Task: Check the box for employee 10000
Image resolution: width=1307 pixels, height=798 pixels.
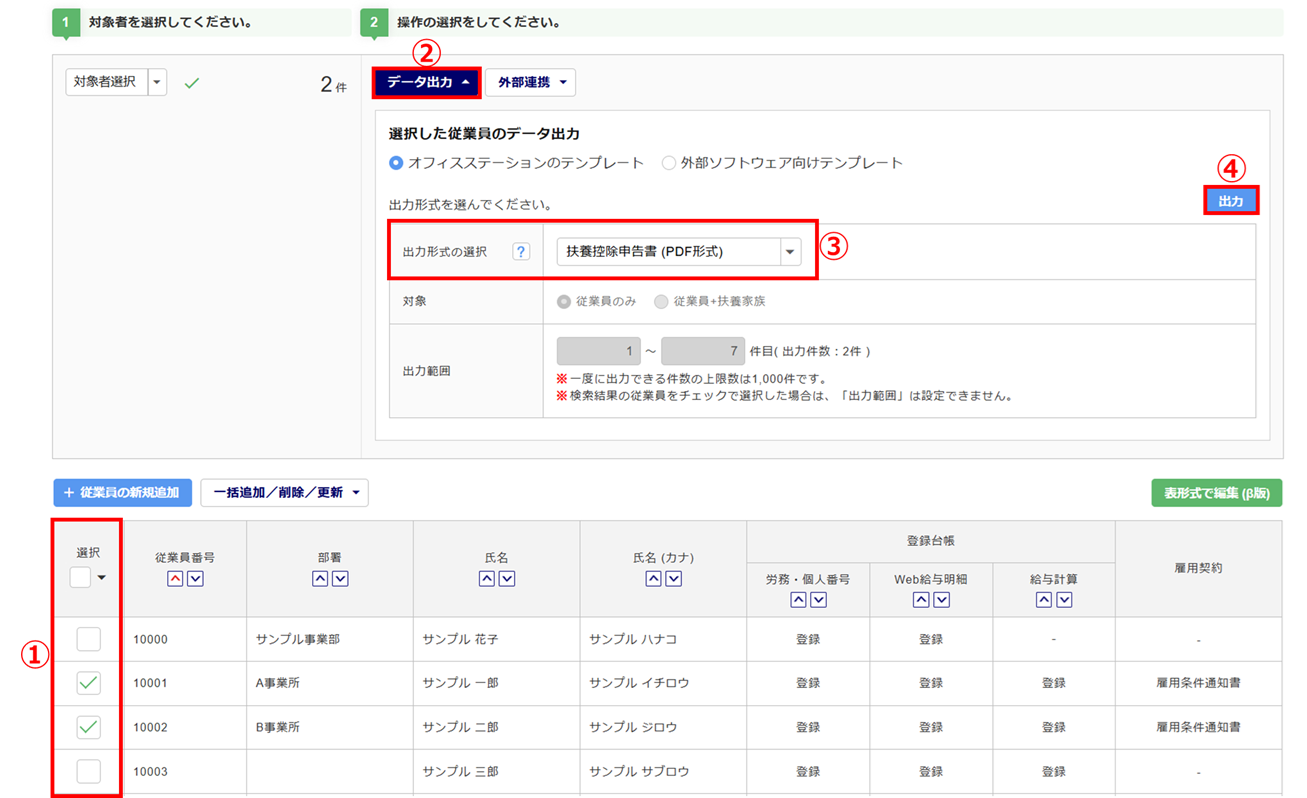Action: pos(88,639)
